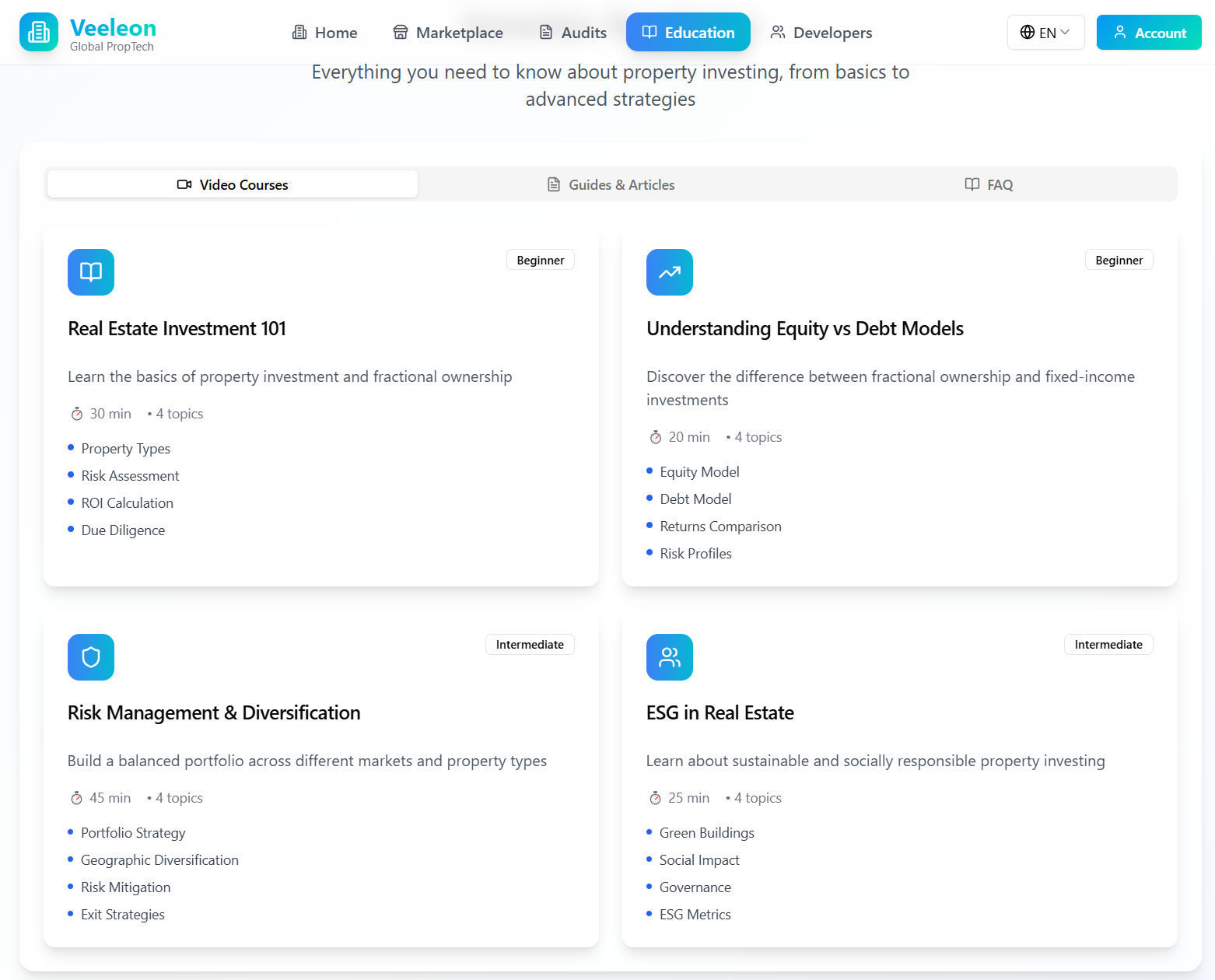Click the book icon on Real Estate Investment 101
This screenshot has height=980, width=1215.
pyautogui.click(x=91, y=272)
